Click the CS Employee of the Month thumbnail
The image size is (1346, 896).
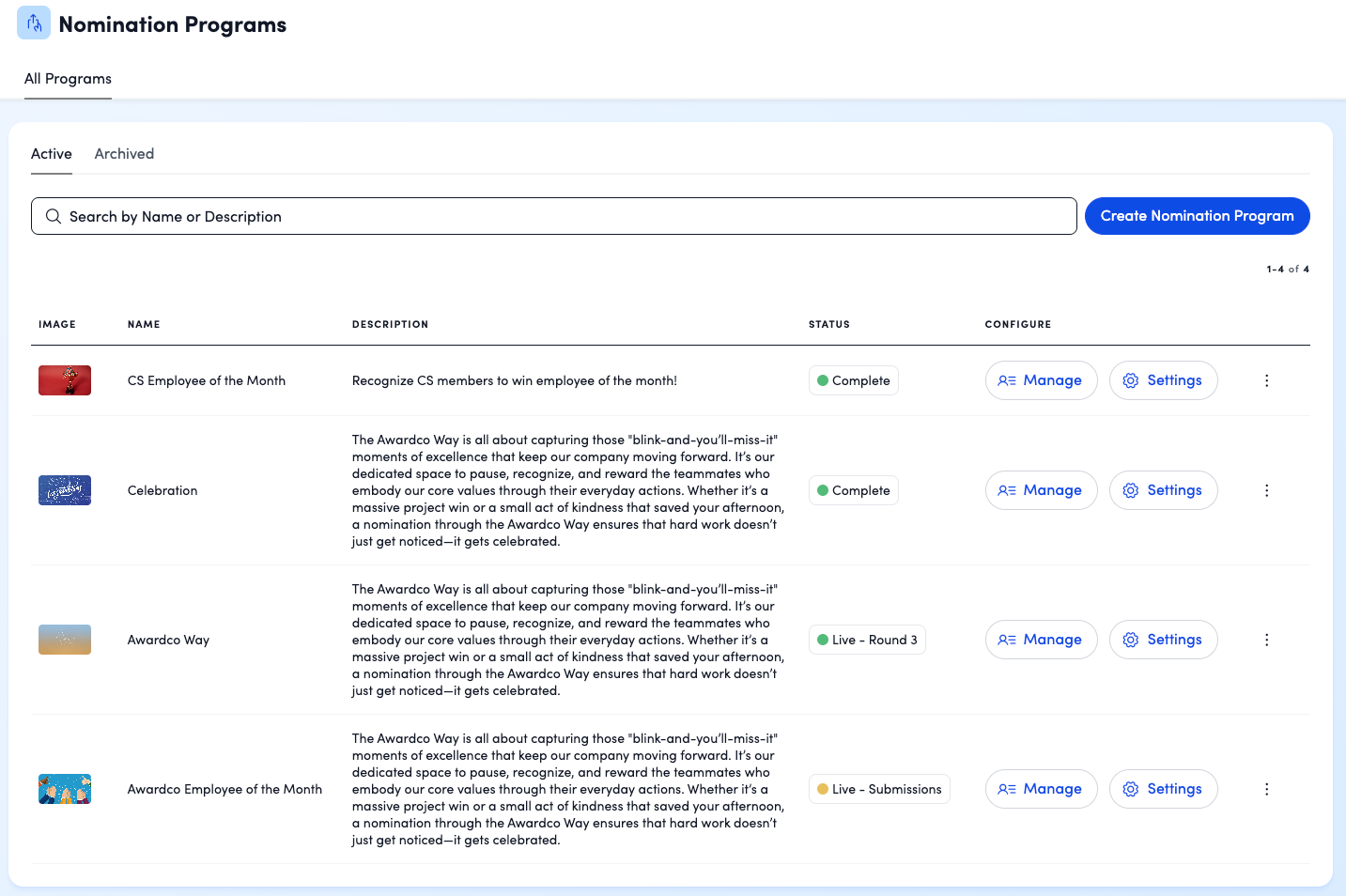65,380
